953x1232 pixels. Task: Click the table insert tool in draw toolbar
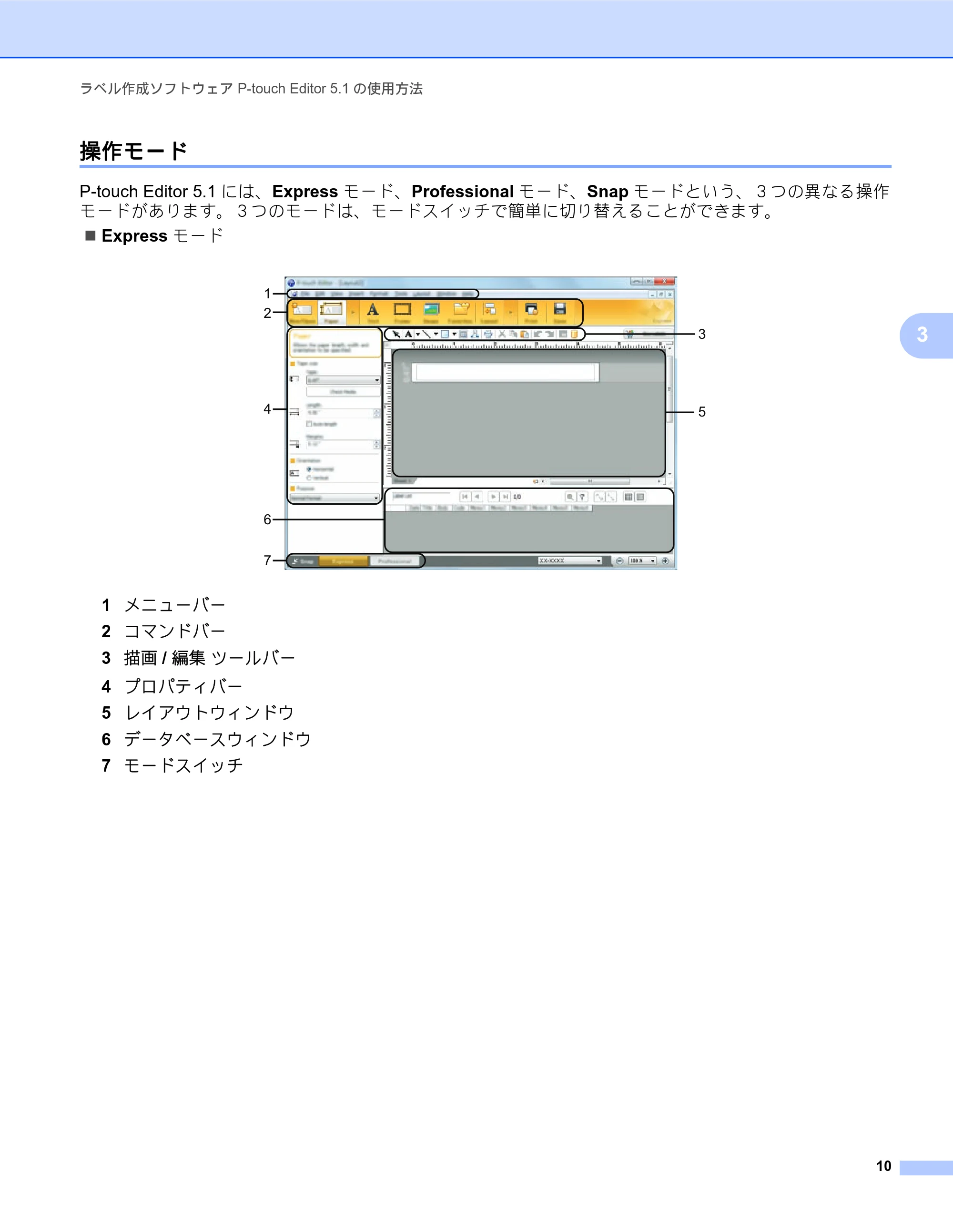pos(463,334)
